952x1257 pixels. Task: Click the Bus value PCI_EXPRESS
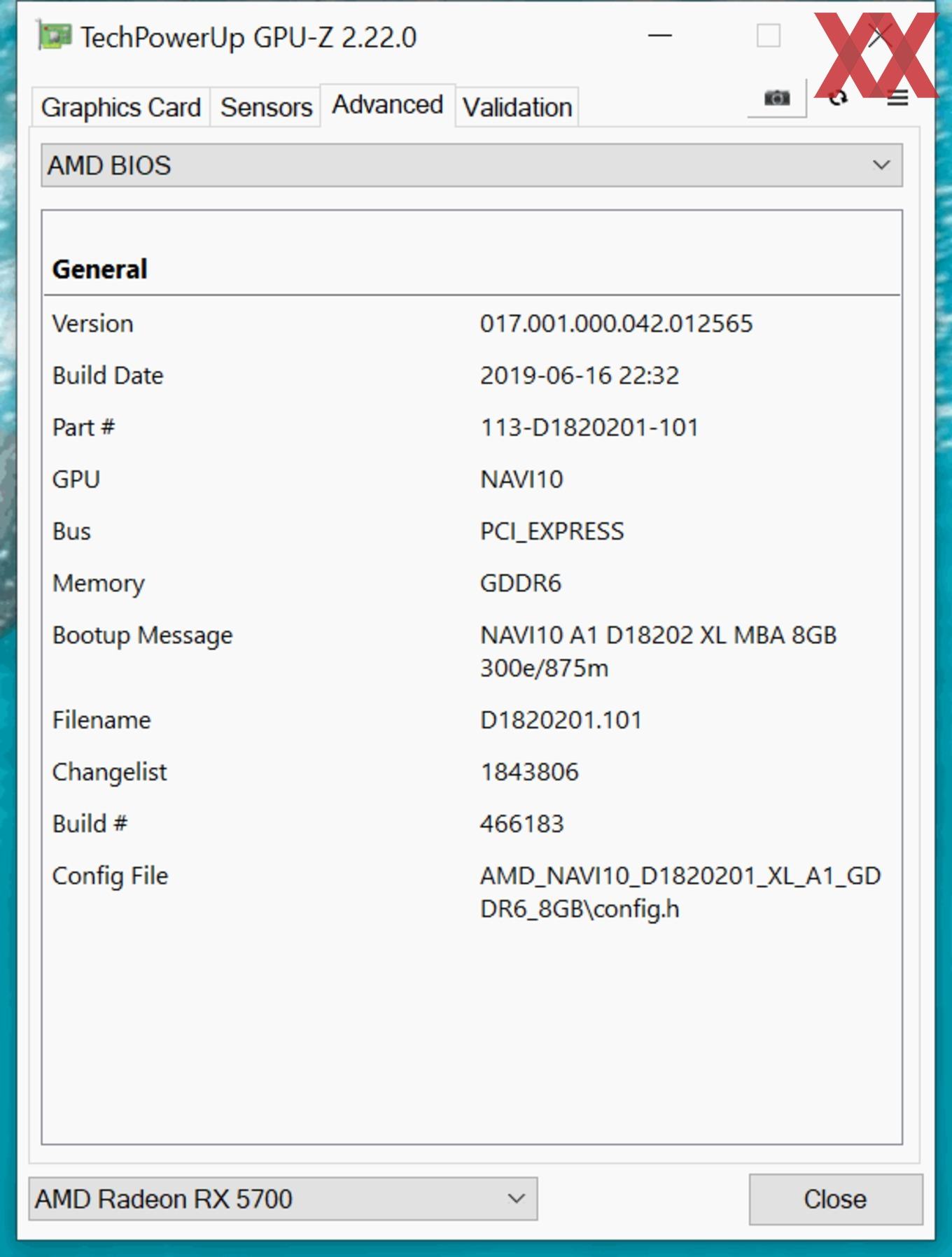tap(552, 532)
